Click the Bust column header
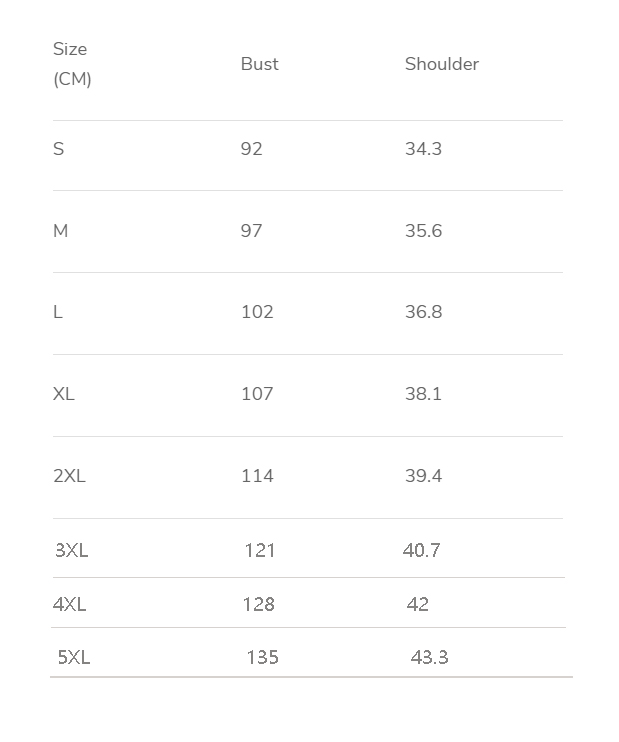The width and height of the screenshot is (619, 742). (x=259, y=64)
